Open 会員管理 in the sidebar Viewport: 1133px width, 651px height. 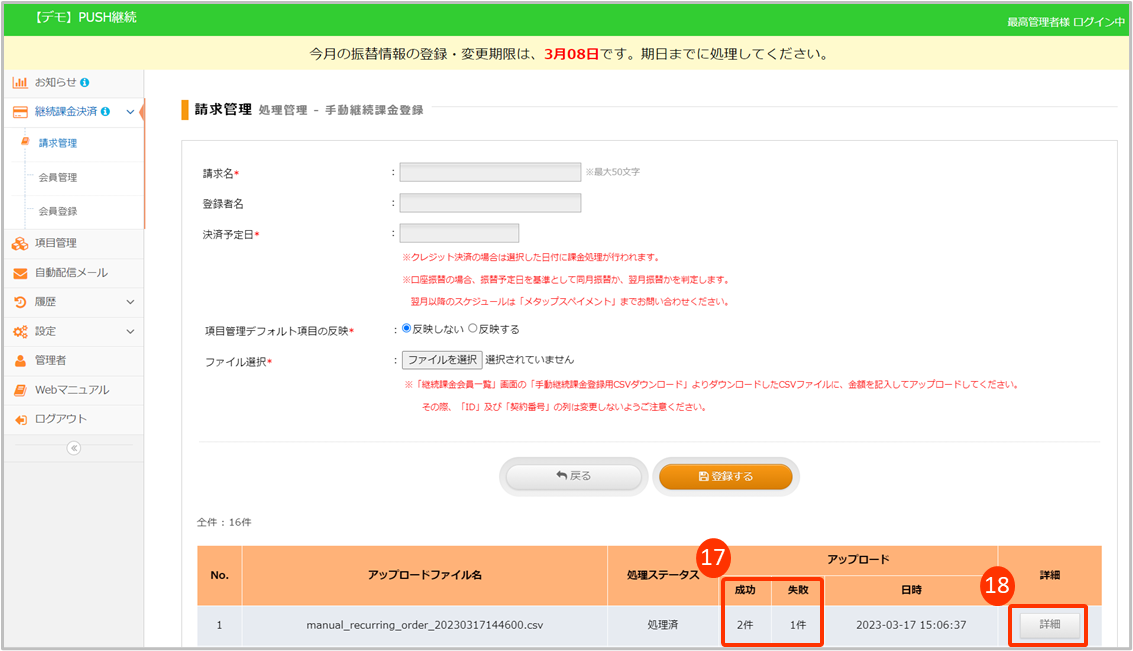coord(57,178)
